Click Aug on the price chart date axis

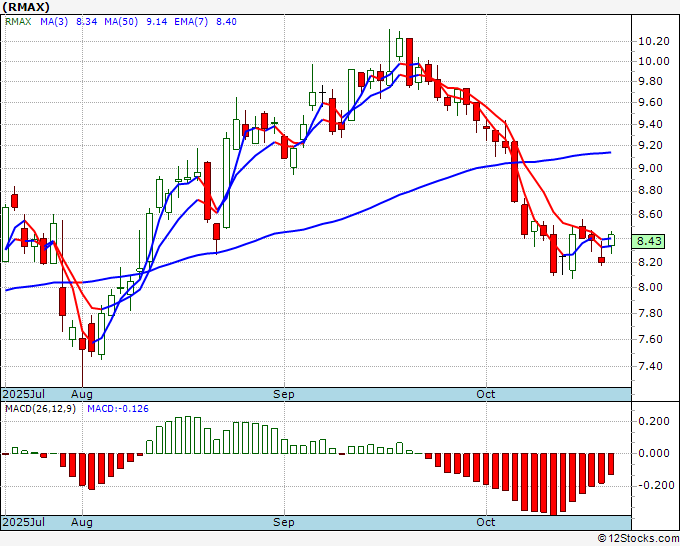tap(82, 394)
